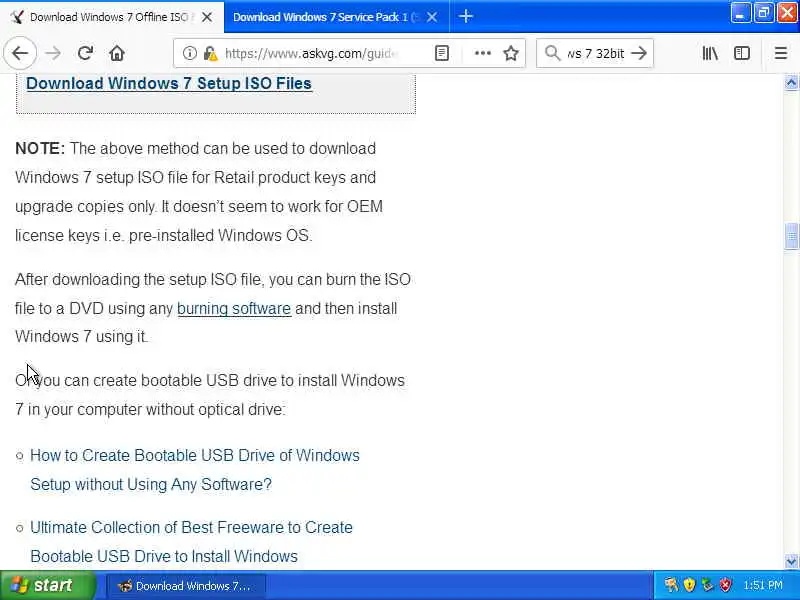Go back to the previous page
Image resolution: width=800 pixels, height=600 pixels.
pyautogui.click(x=20, y=53)
